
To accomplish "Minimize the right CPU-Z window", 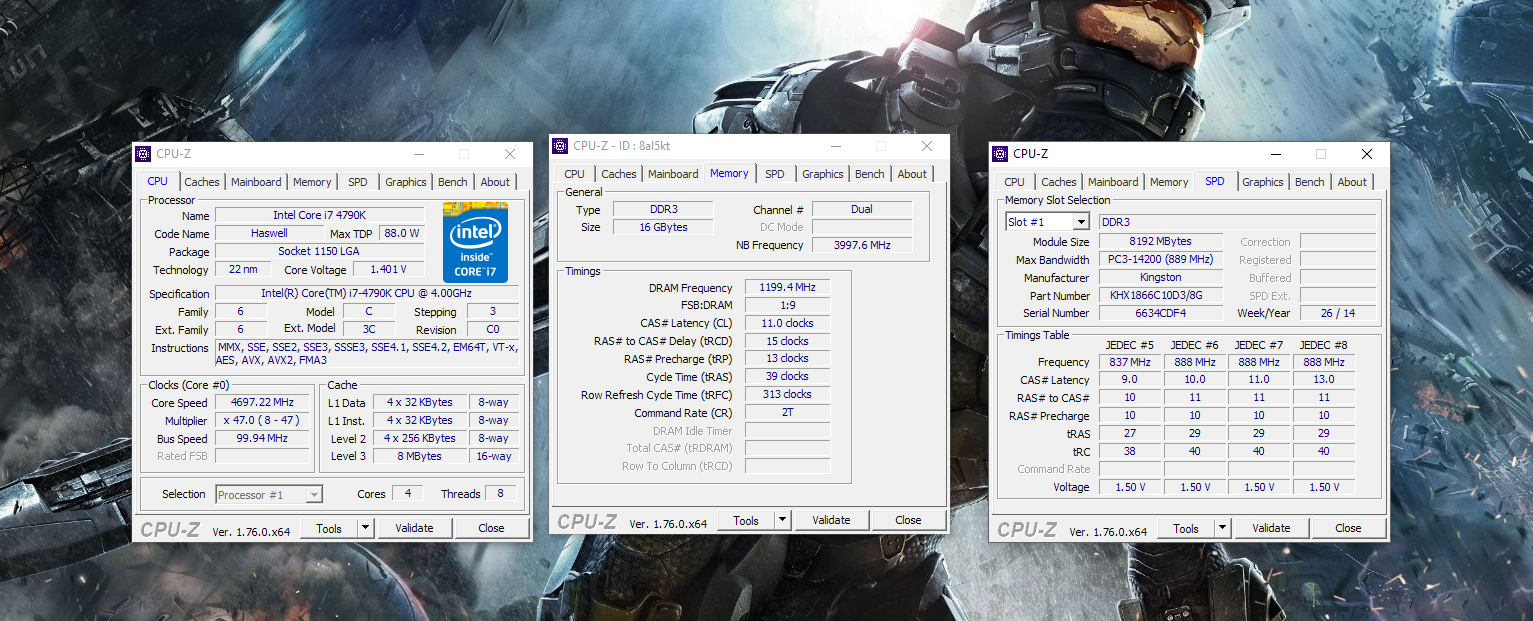I will click(1275, 154).
